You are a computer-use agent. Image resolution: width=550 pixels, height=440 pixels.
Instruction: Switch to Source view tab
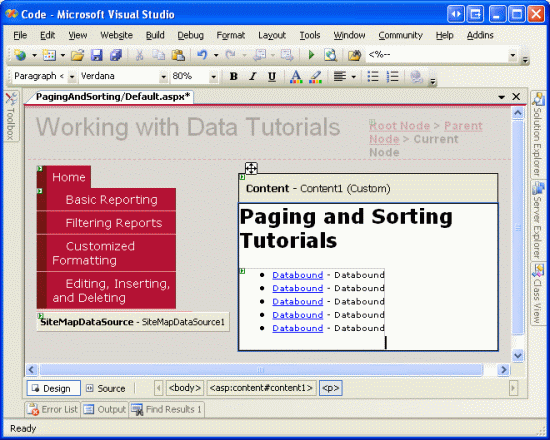click(106, 388)
